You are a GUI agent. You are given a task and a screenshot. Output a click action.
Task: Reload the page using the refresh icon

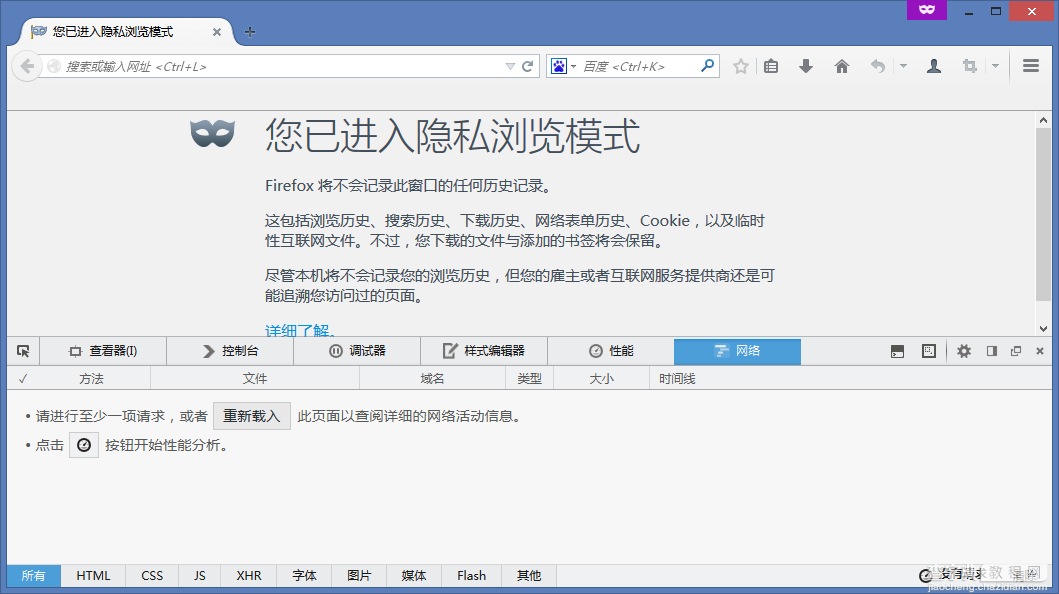pyautogui.click(x=527, y=66)
